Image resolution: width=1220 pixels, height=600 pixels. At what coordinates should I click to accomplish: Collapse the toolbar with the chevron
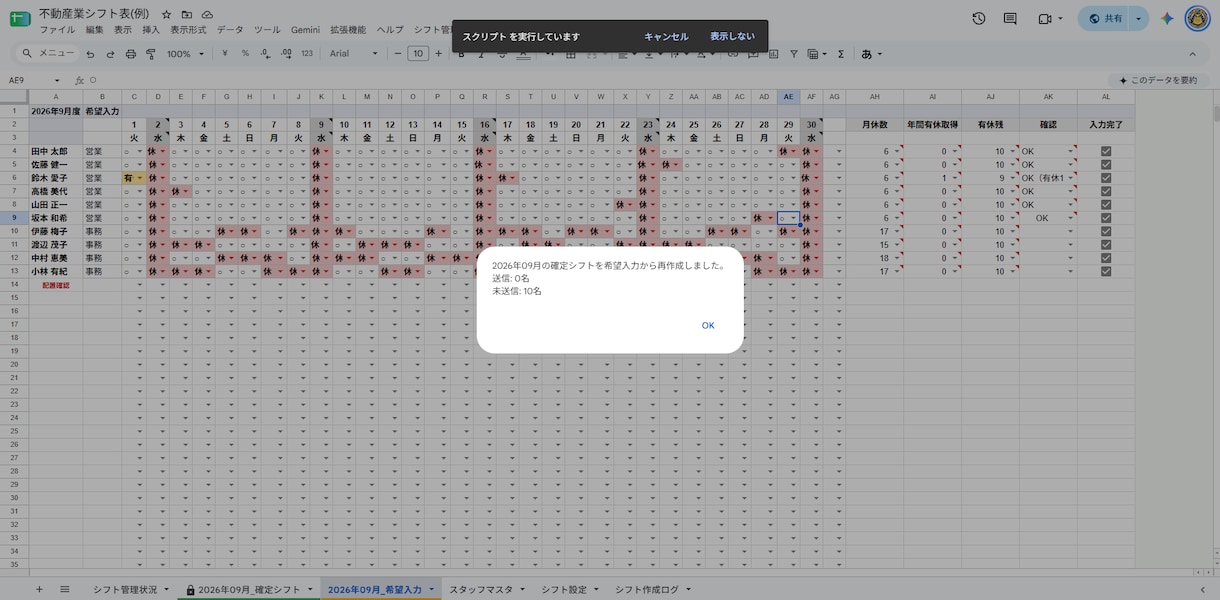click(1192, 54)
